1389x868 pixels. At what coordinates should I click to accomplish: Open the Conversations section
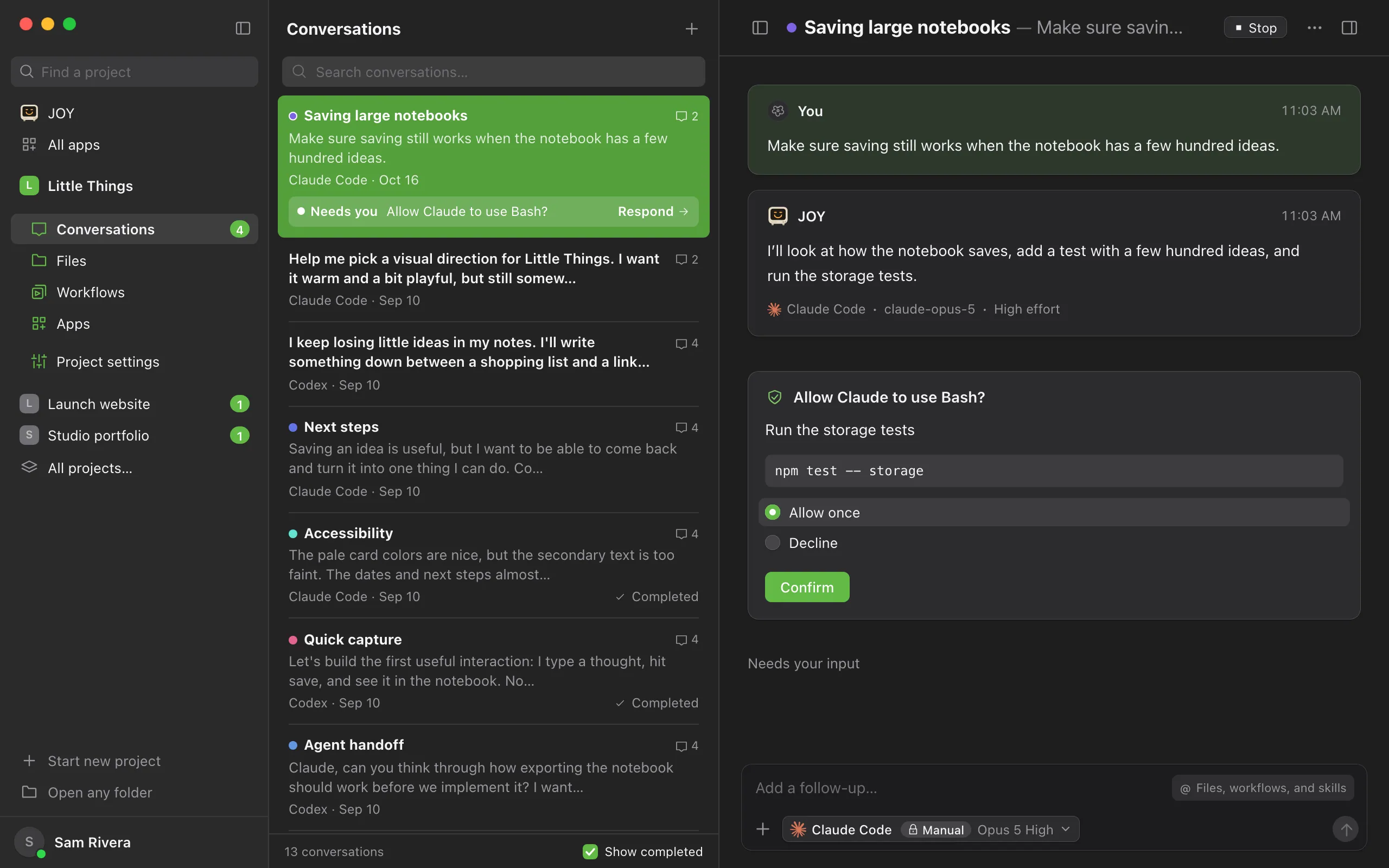[x=135, y=229]
